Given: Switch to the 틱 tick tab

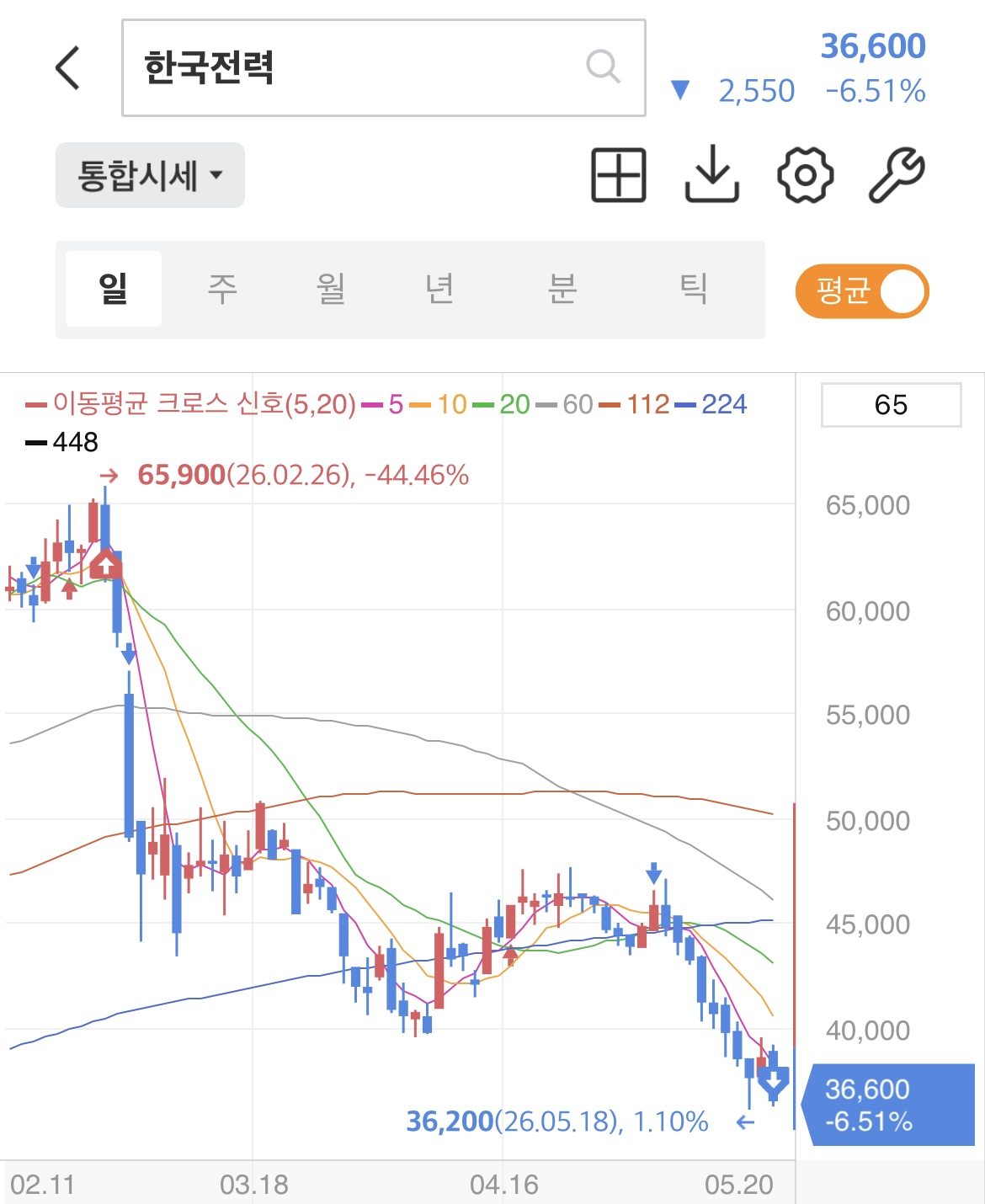Looking at the screenshot, I should click(694, 289).
